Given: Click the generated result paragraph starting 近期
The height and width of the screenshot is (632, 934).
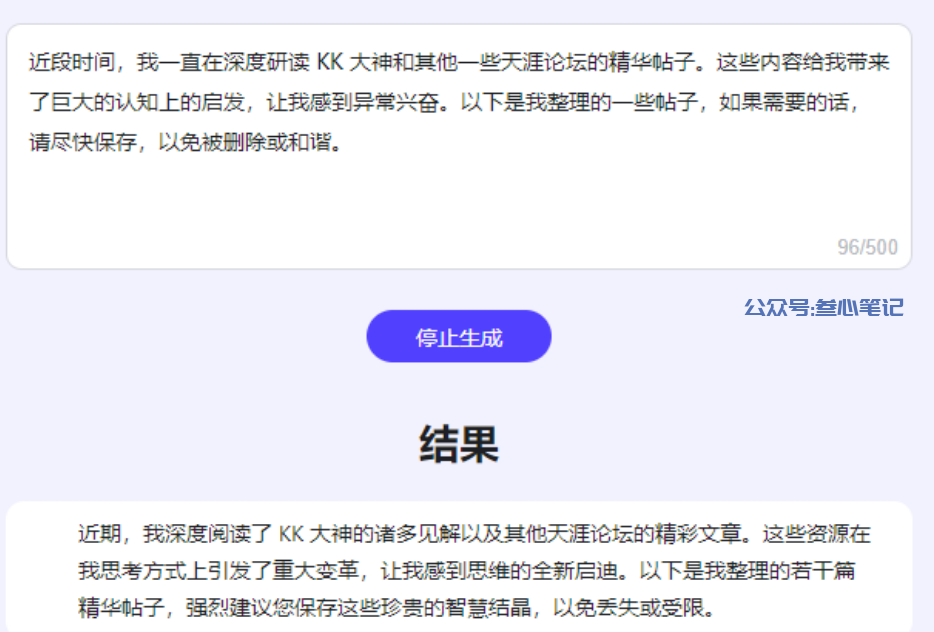Looking at the screenshot, I should [x=475, y=571].
